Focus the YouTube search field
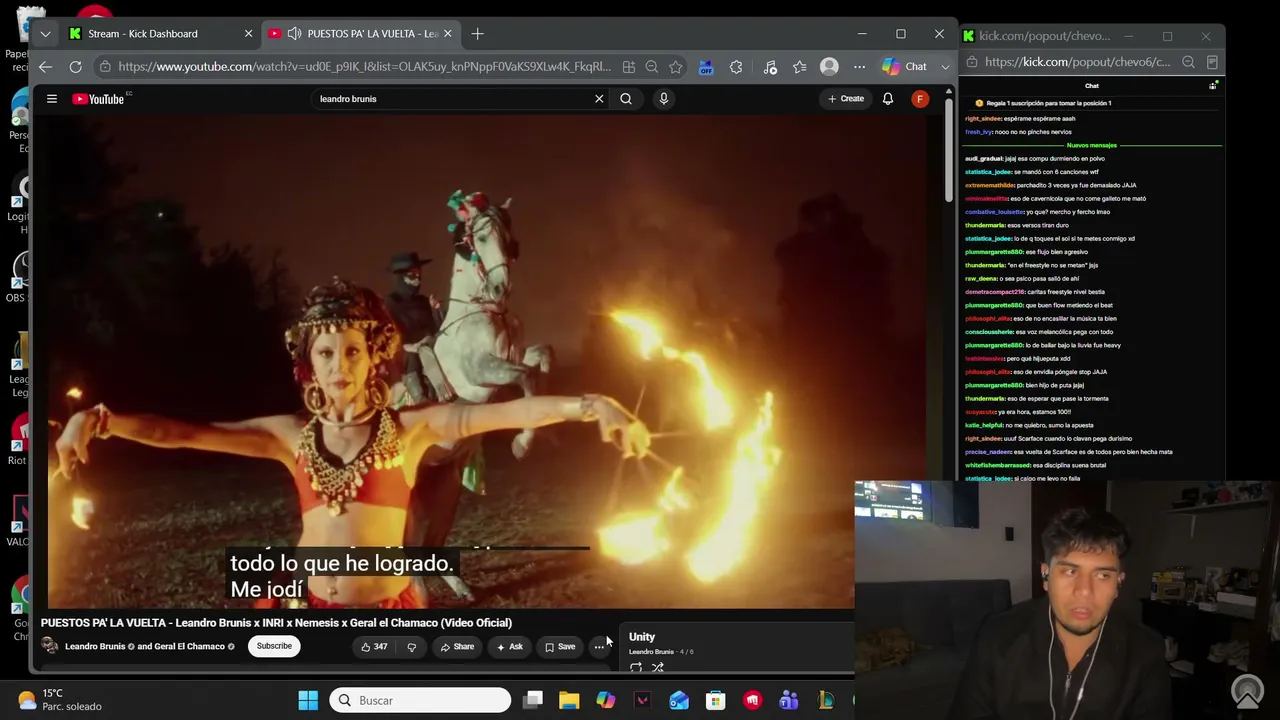Viewport: 1280px width, 720px height. [x=455, y=99]
